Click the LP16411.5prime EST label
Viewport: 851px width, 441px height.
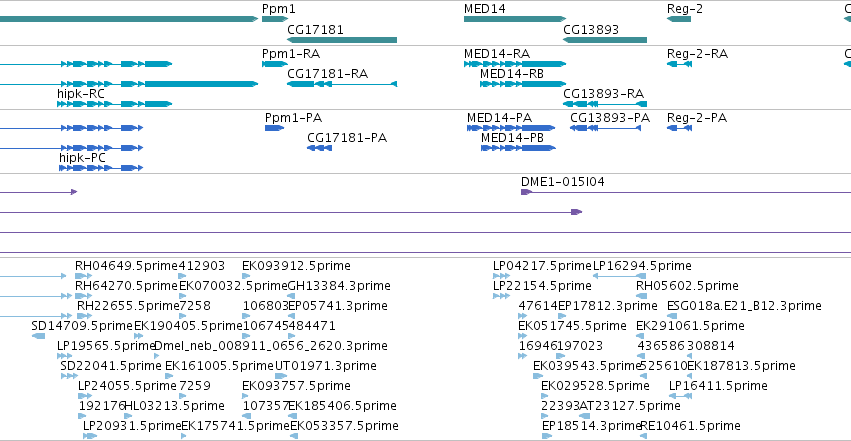point(718,386)
